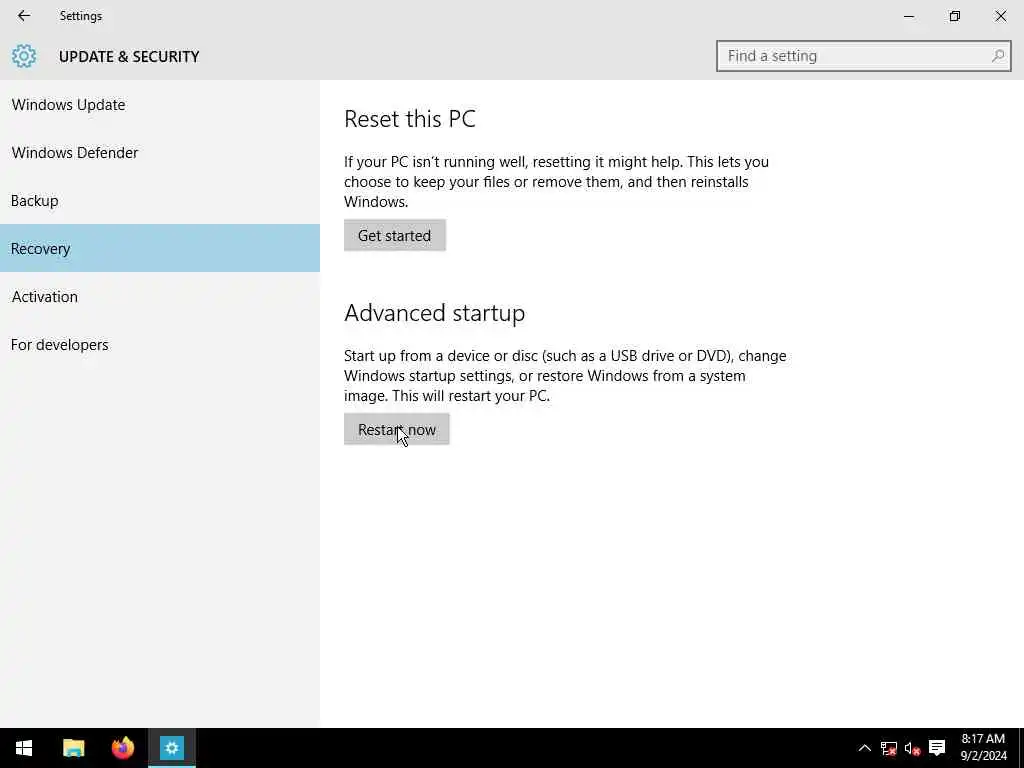Minimize the Settings window
The width and height of the screenshot is (1024, 768).
(x=908, y=16)
